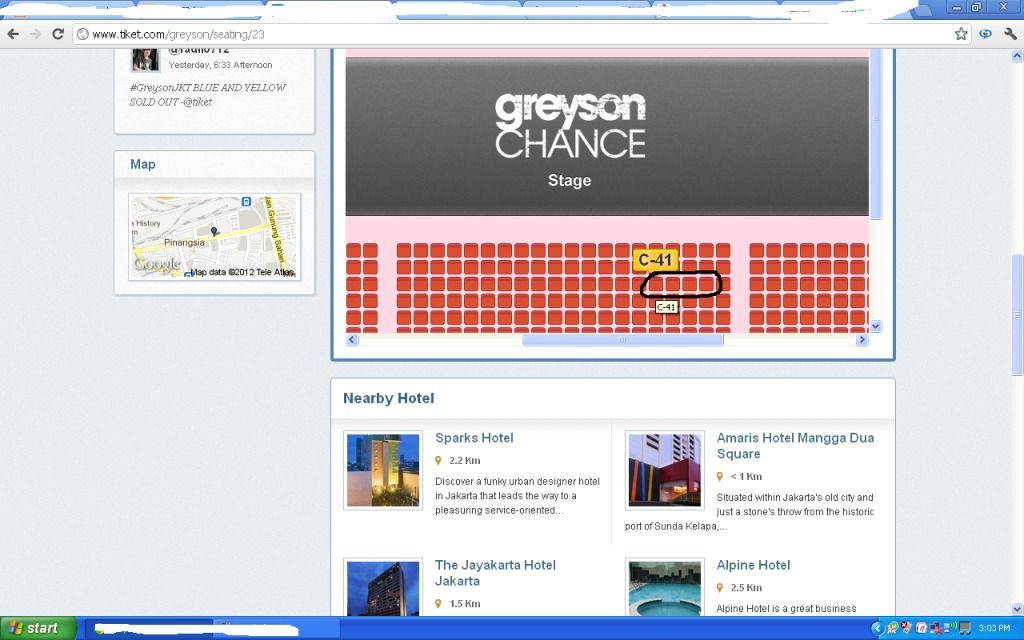The image size is (1024, 640).
Task: Open the wireless network connection tray icon
Action: (x=950, y=628)
